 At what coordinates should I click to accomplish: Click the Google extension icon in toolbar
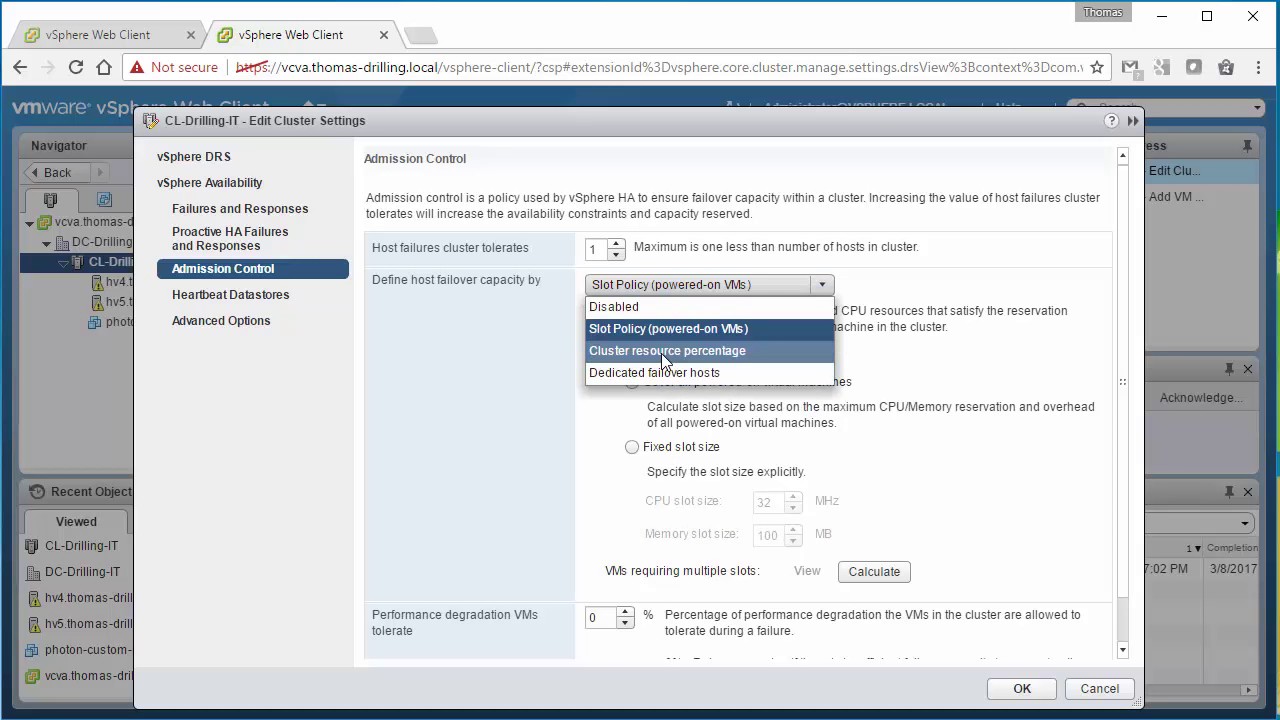1162,67
